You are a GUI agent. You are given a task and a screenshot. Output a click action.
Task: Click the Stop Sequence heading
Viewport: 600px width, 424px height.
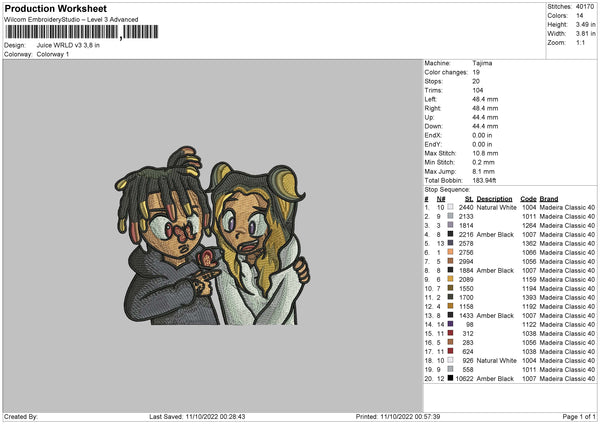tap(447, 189)
